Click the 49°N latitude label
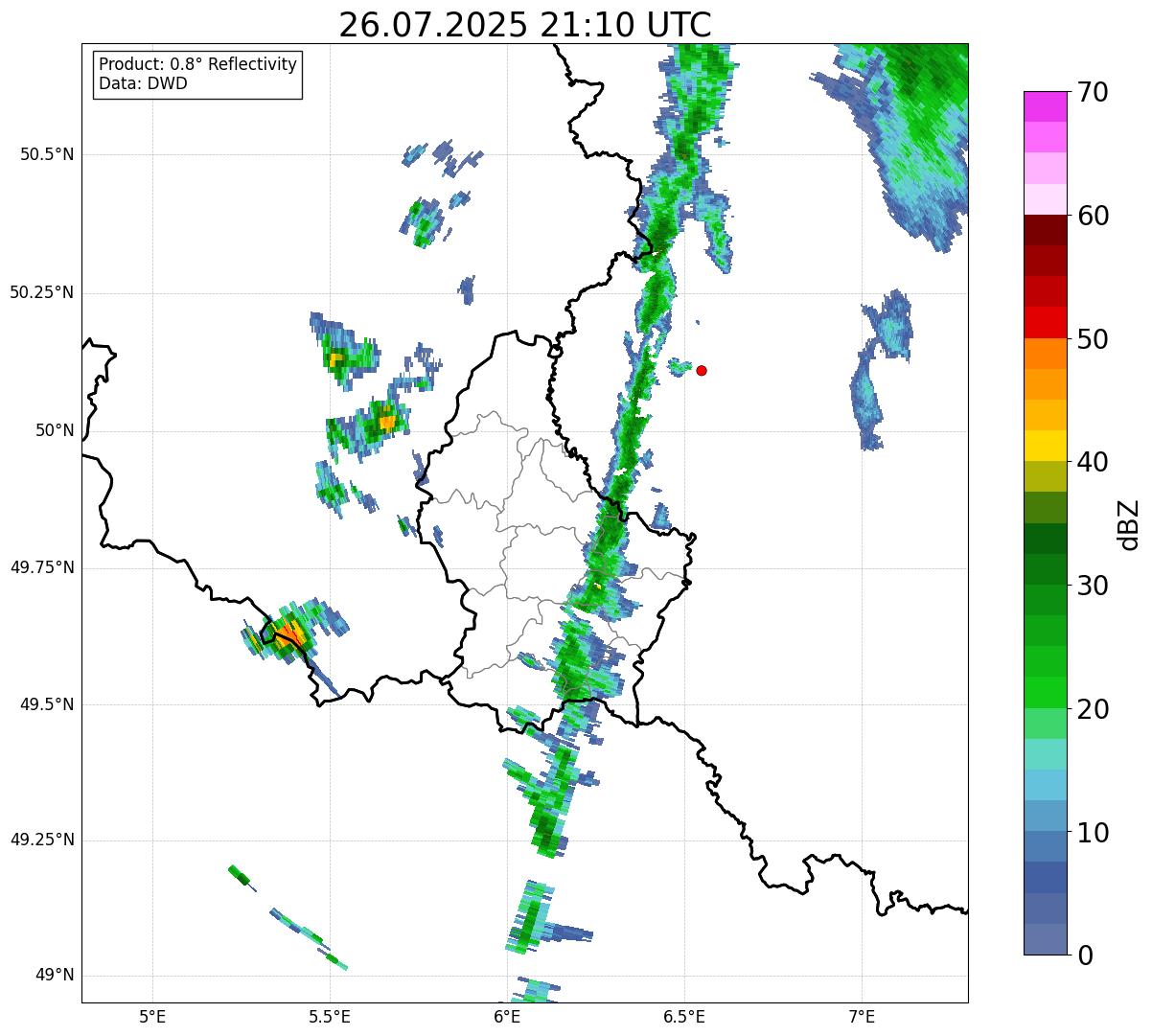 55,976
